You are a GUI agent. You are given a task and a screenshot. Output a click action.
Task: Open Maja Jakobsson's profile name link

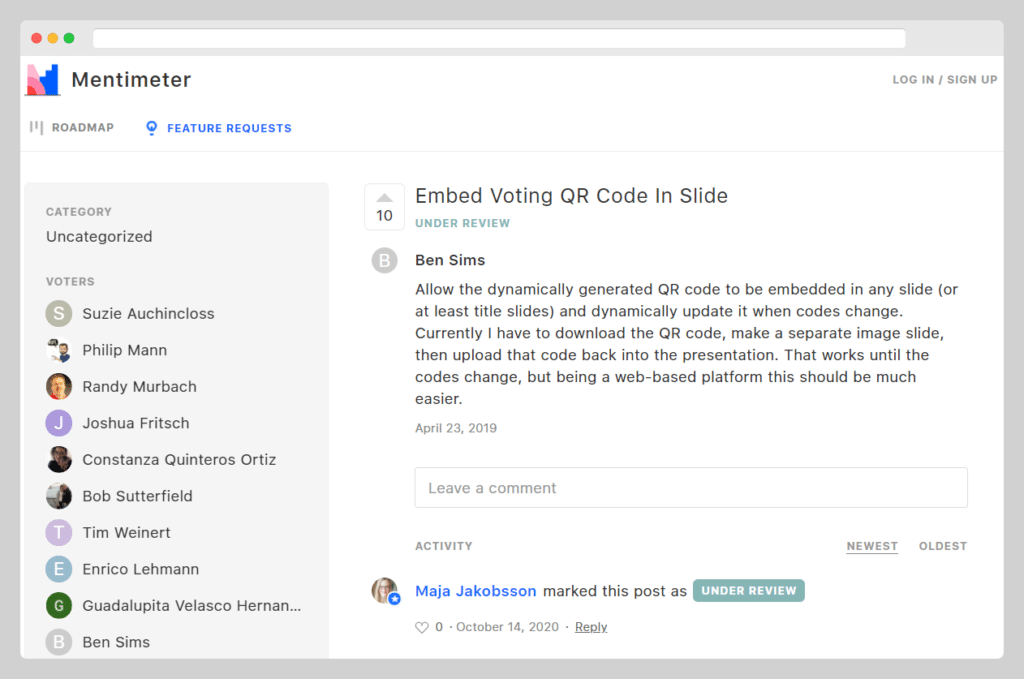pos(475,591)
